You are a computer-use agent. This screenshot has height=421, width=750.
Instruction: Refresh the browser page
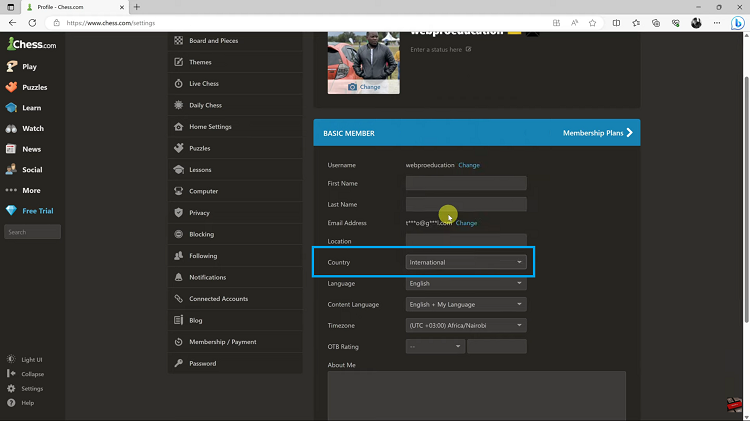pyautogui.click(x=32, y=23)
